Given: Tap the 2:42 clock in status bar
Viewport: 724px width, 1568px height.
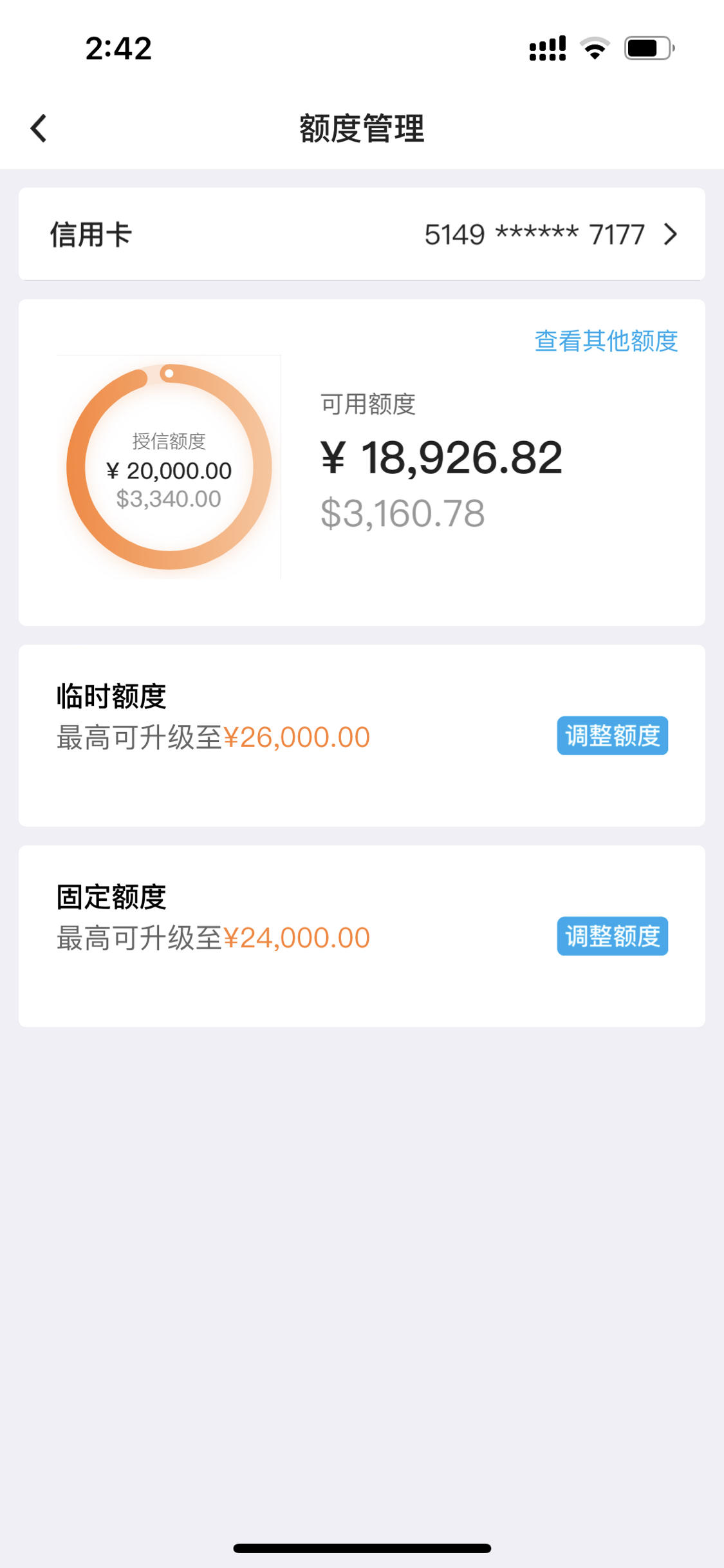Looking at the screenshot, I should point(118,48).
